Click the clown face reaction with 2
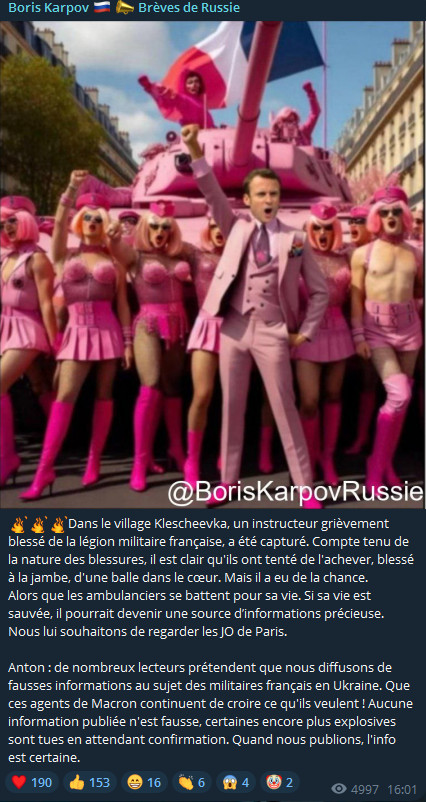Screen dimensions: 426x802 pyautogui.click(x=280, y=783)
